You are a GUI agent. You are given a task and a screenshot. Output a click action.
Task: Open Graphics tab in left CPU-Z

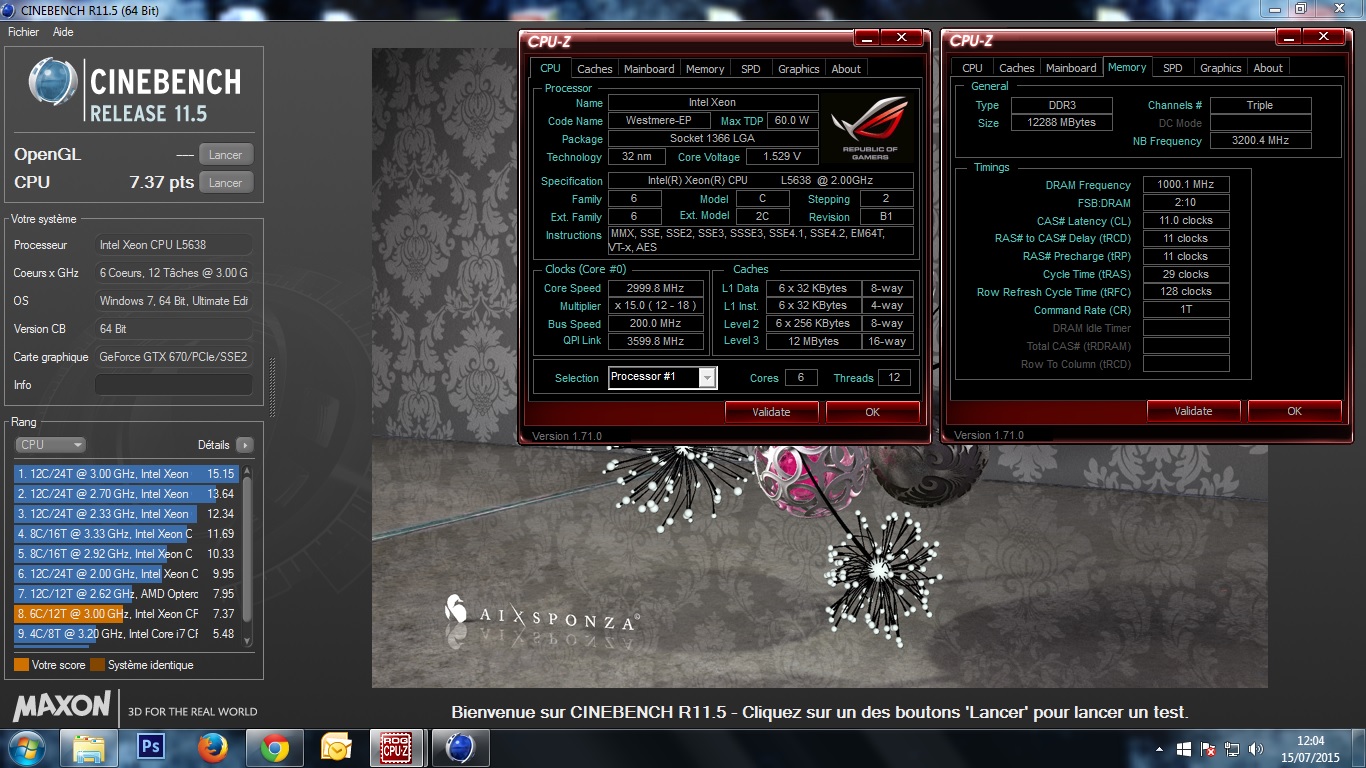798,69
